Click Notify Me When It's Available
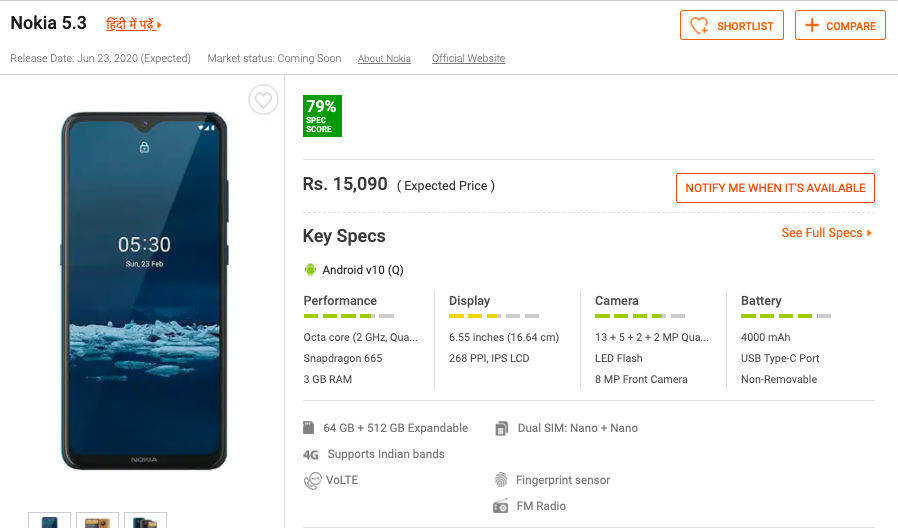 (775, 188)
